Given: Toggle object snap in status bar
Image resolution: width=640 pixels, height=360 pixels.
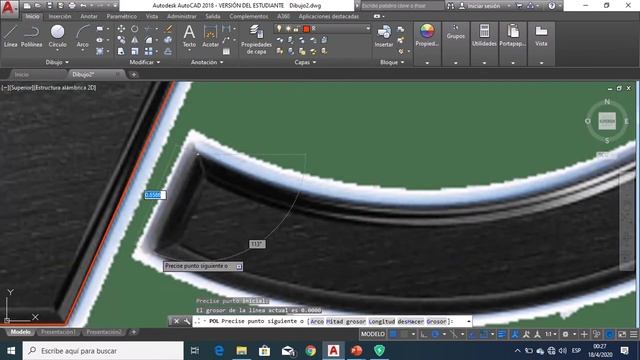Looking at the screenshot, I should coord(484,334).
